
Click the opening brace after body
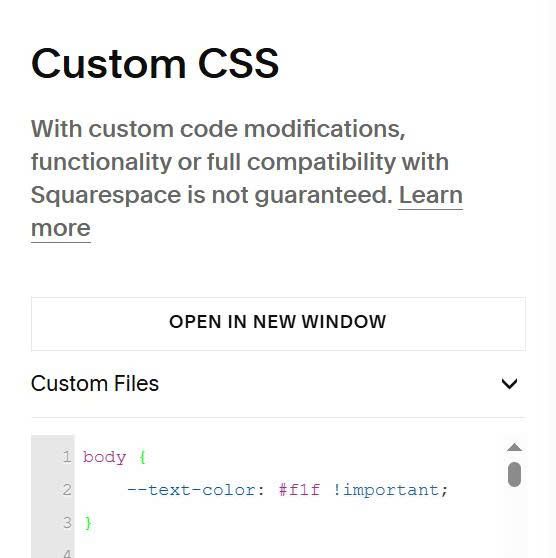[142, 457]
